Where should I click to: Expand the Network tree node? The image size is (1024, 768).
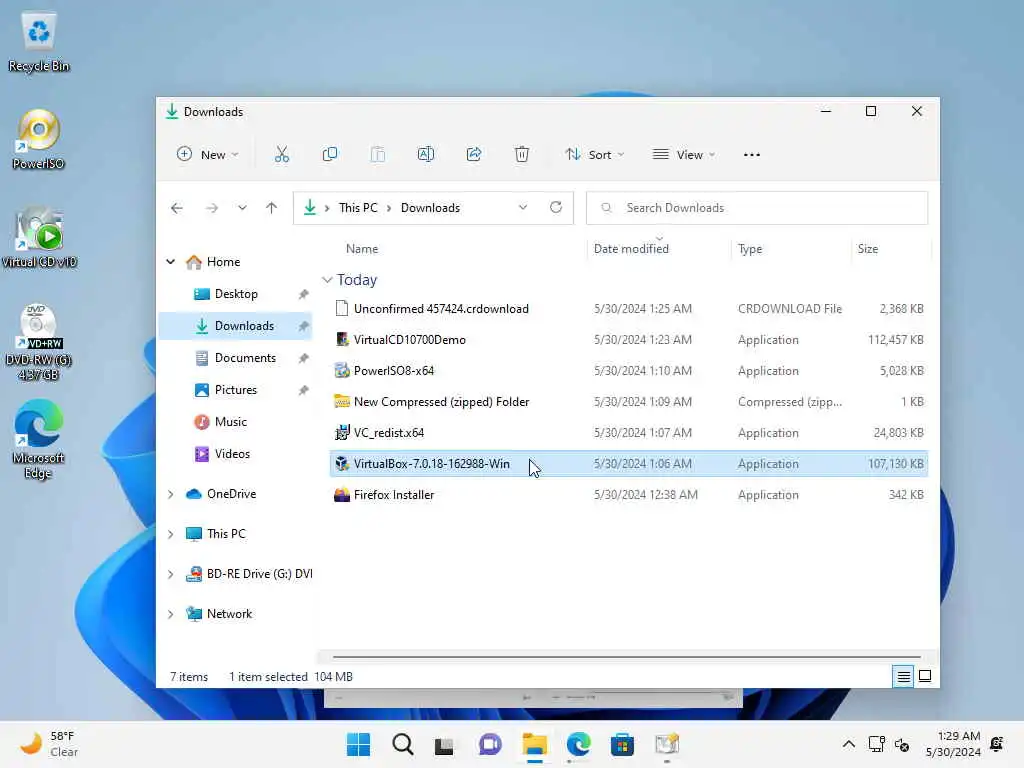point(170,614)
